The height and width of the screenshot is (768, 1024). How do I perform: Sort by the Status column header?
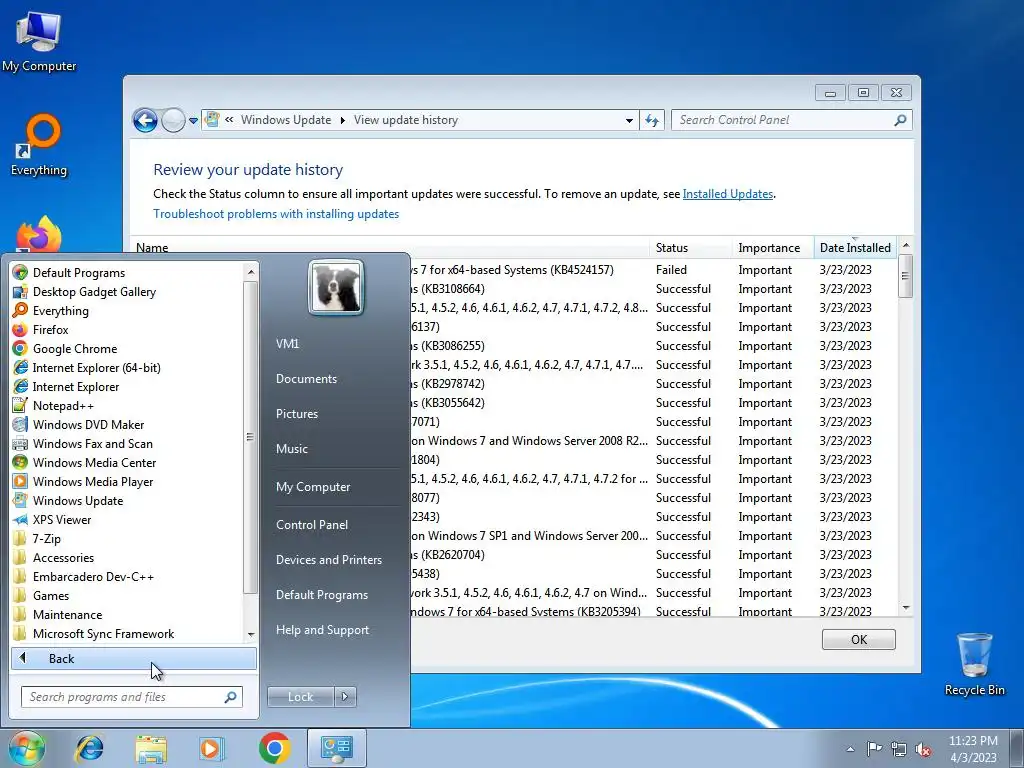(x=691, y=248)
